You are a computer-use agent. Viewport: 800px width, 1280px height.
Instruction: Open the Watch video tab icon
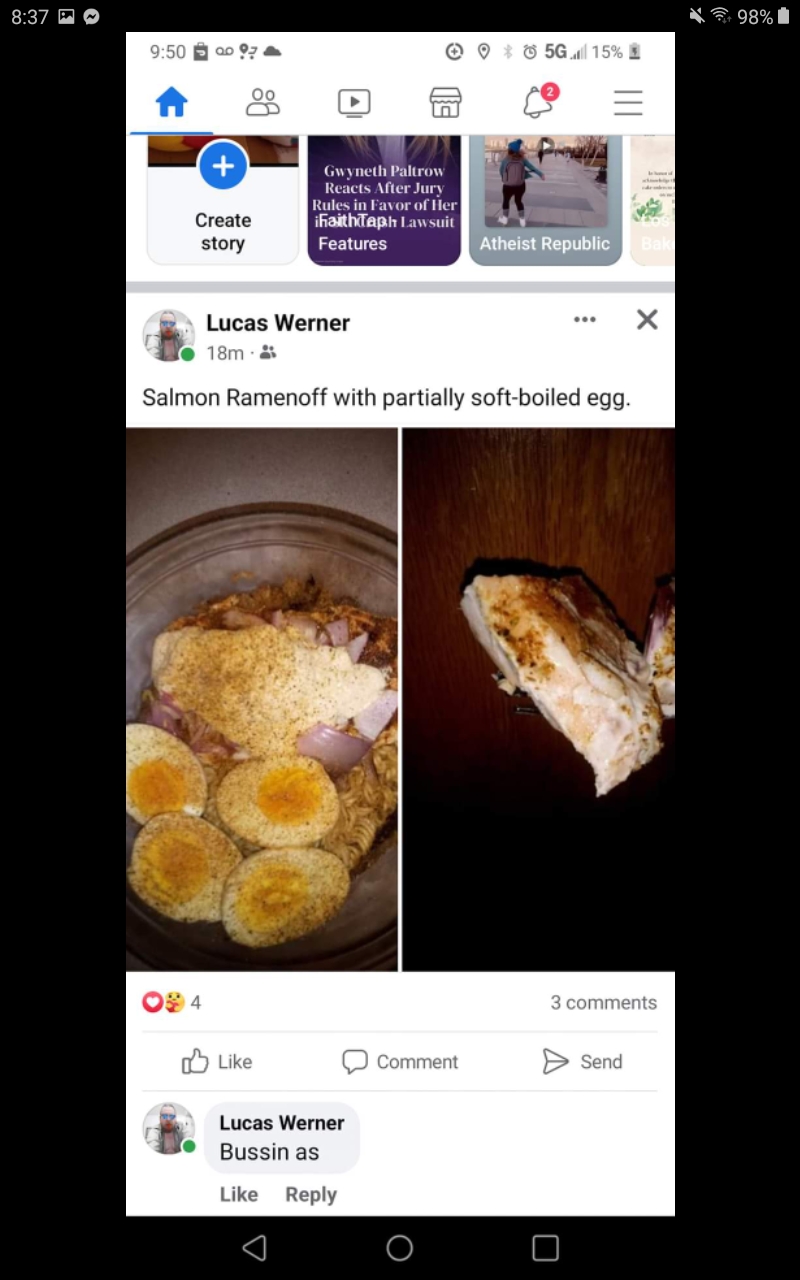[x=354, y=102]
